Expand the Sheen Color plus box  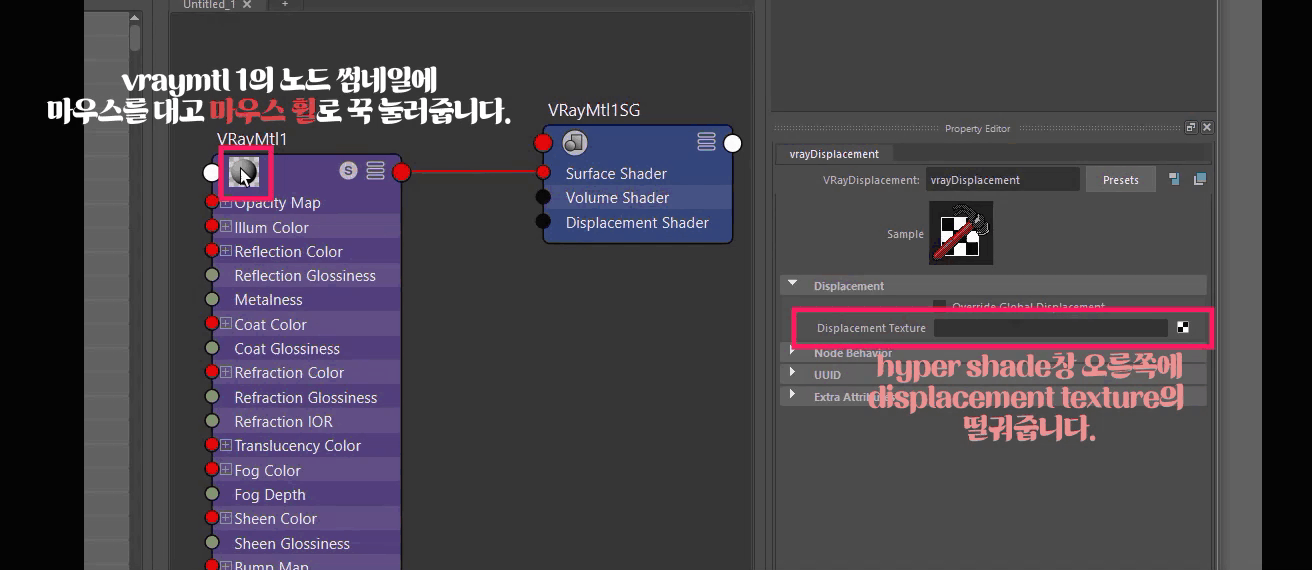pos(226,518)
